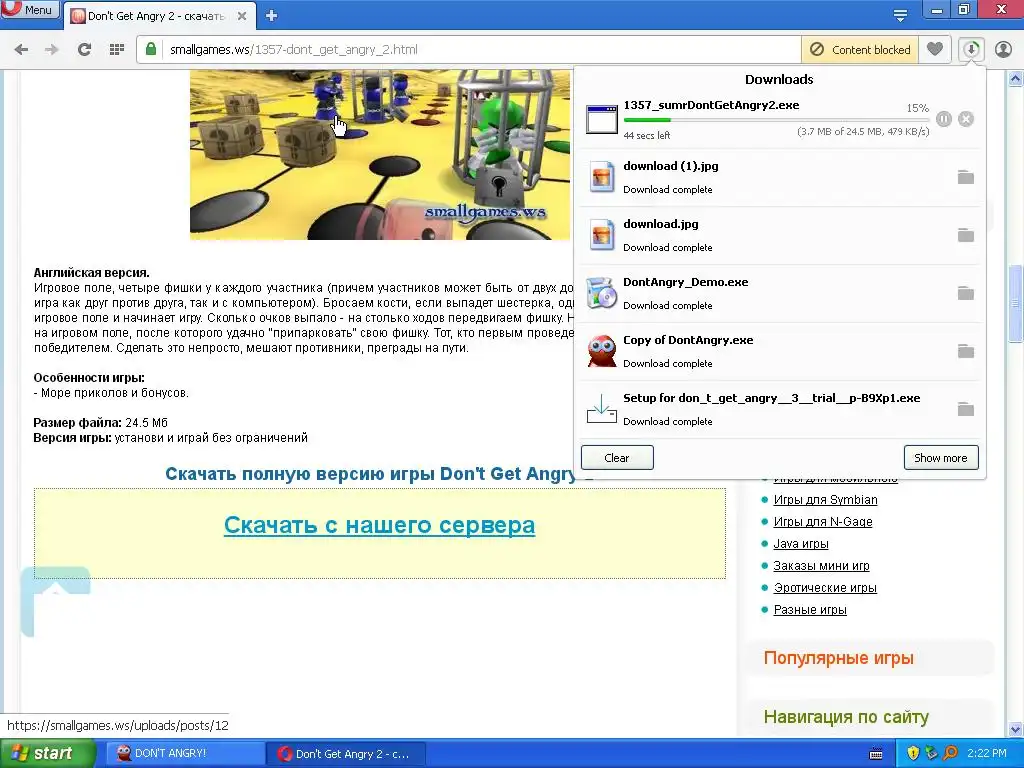This screenshot has width=1024, height=768.
Task: Open the Speed Dial grid icon
Action: click(117, 50)
